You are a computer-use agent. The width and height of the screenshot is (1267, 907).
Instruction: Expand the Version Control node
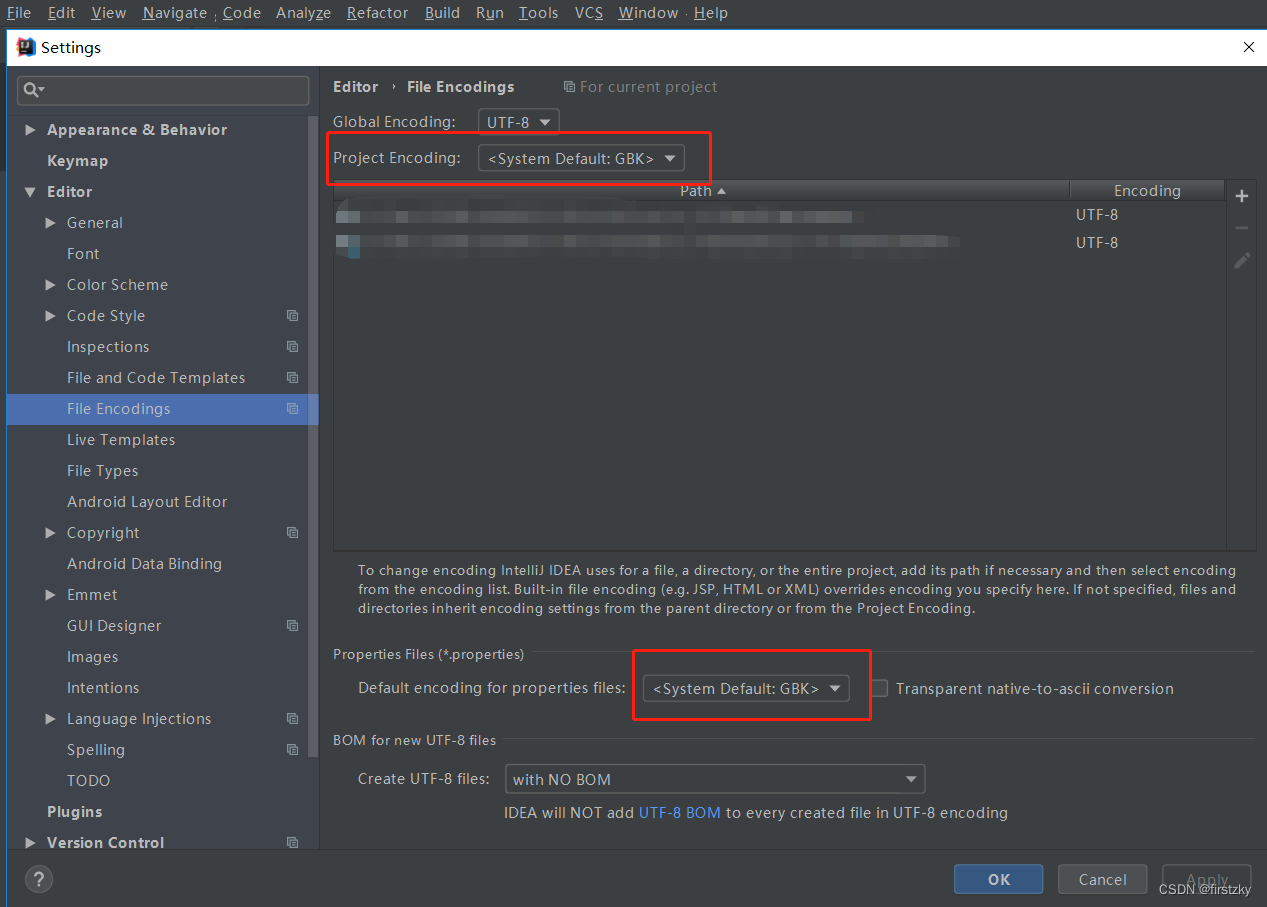(x=30, y=843)
